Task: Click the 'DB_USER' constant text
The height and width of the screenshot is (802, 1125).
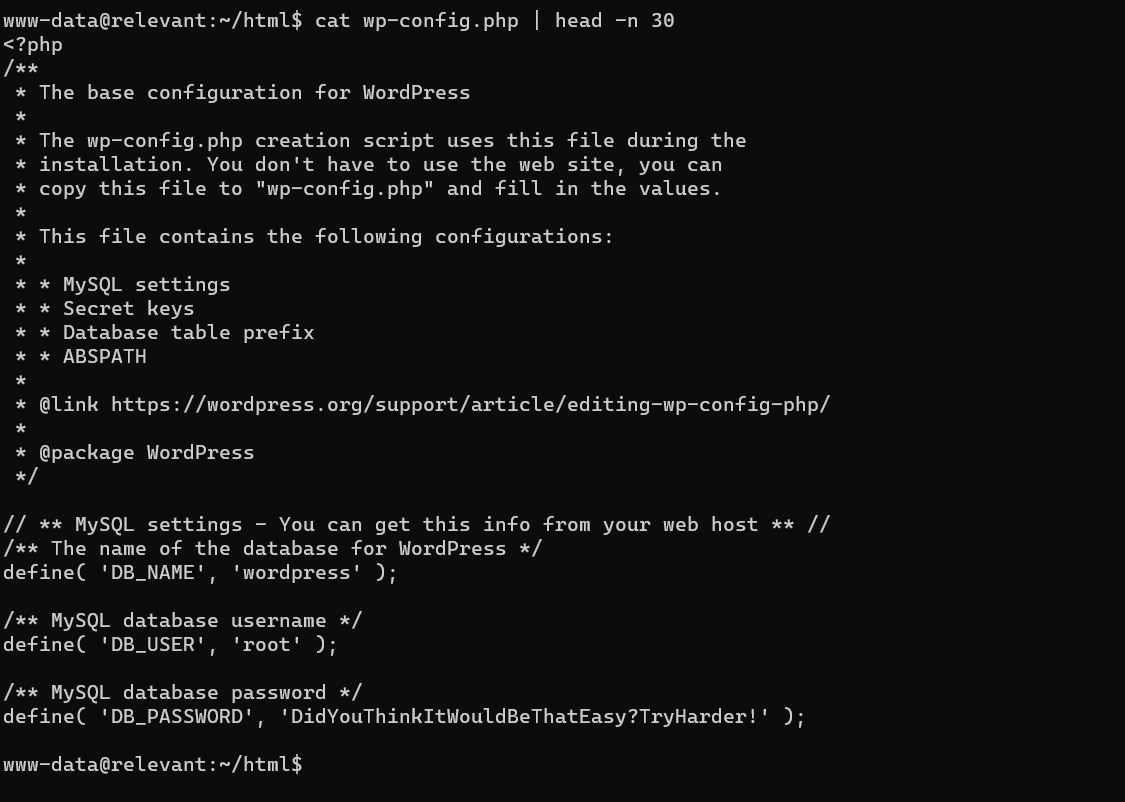Action: click(153, 645)
